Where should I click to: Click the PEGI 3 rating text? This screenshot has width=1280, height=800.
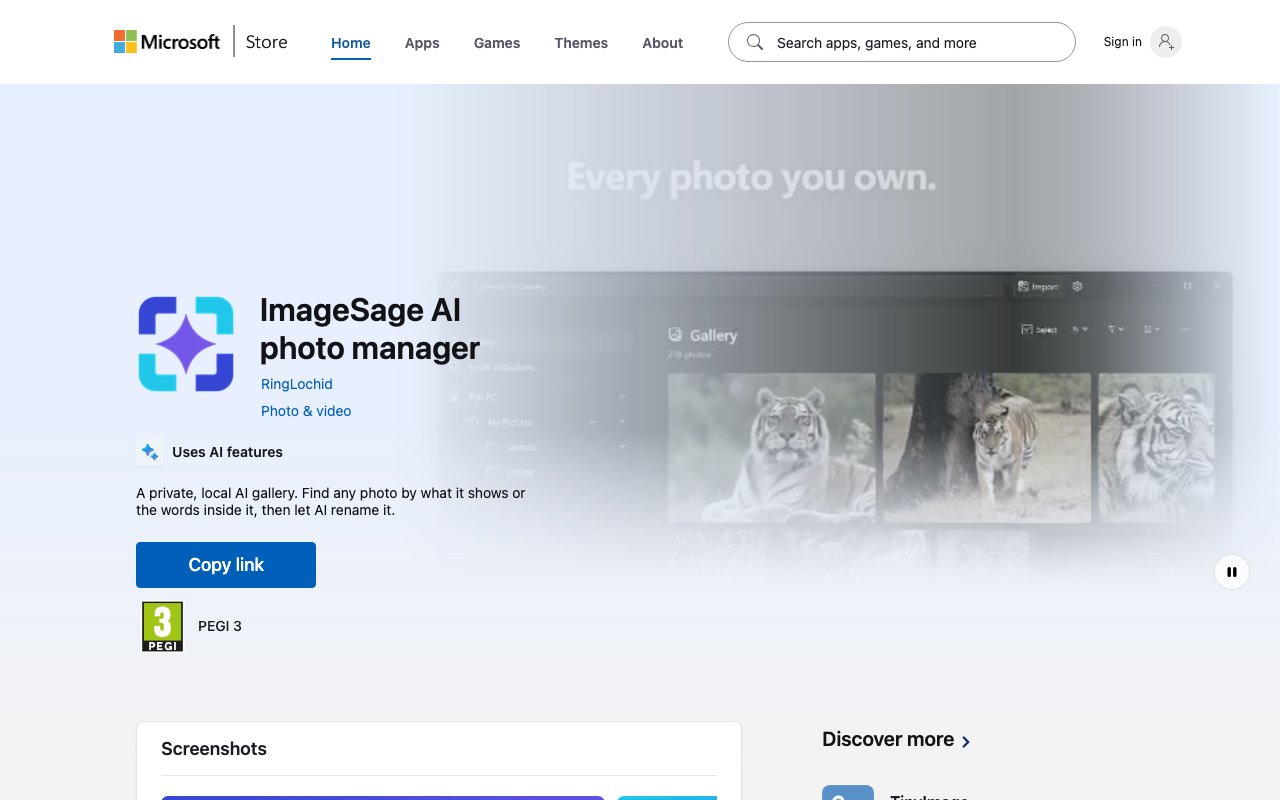220,626
